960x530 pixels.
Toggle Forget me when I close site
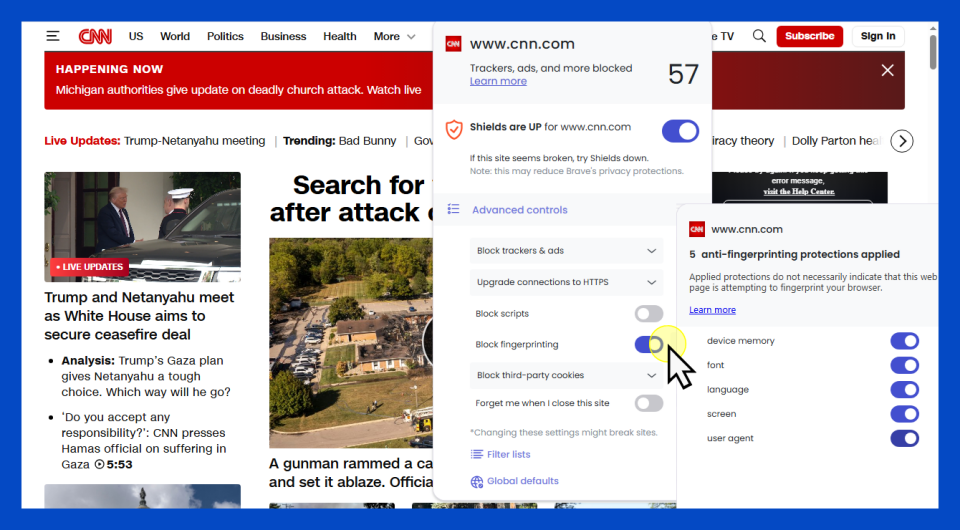[649, 403]
